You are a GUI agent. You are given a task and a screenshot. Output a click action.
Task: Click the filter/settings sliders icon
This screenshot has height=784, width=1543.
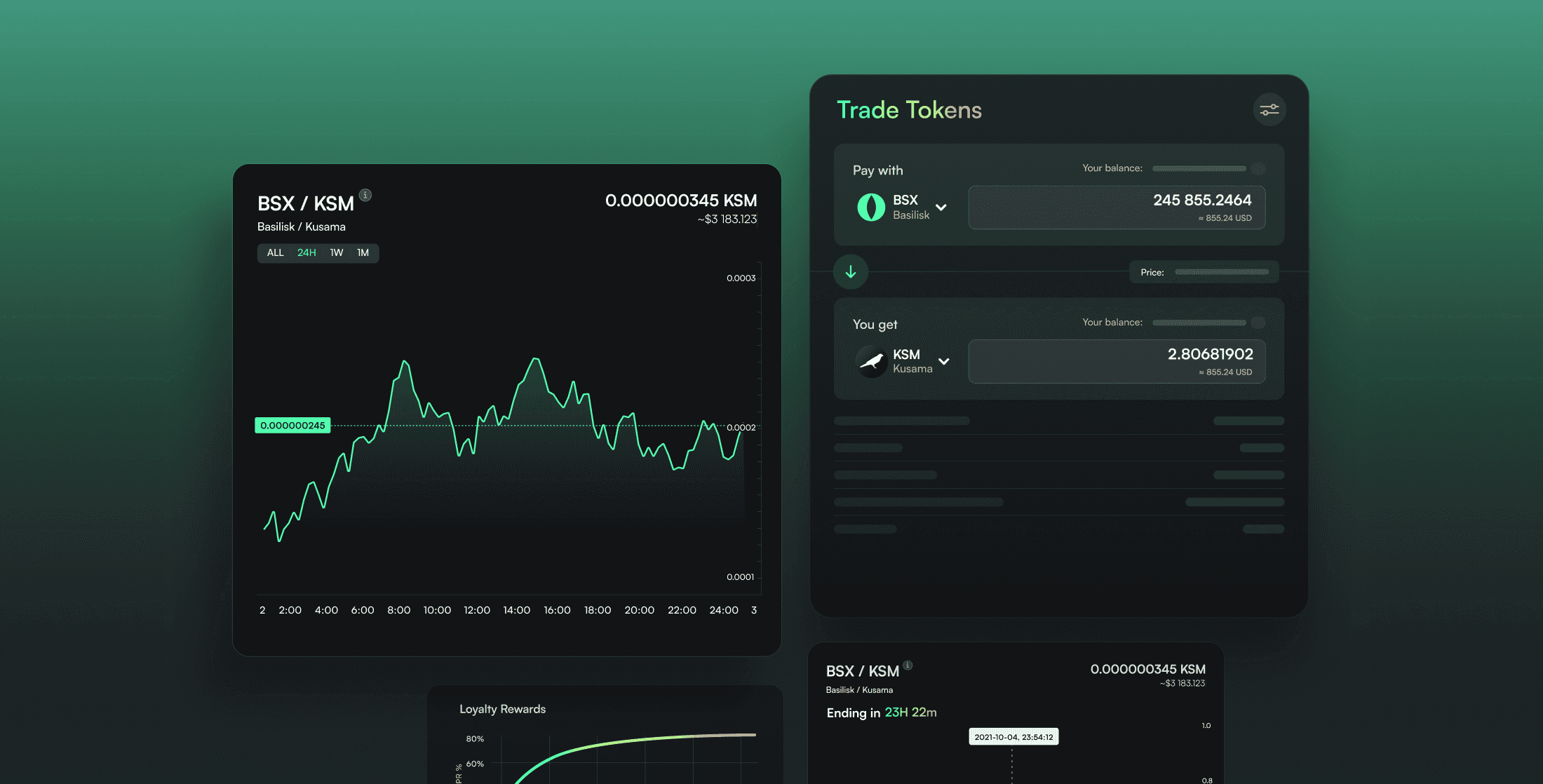(x=1268, y=109)
